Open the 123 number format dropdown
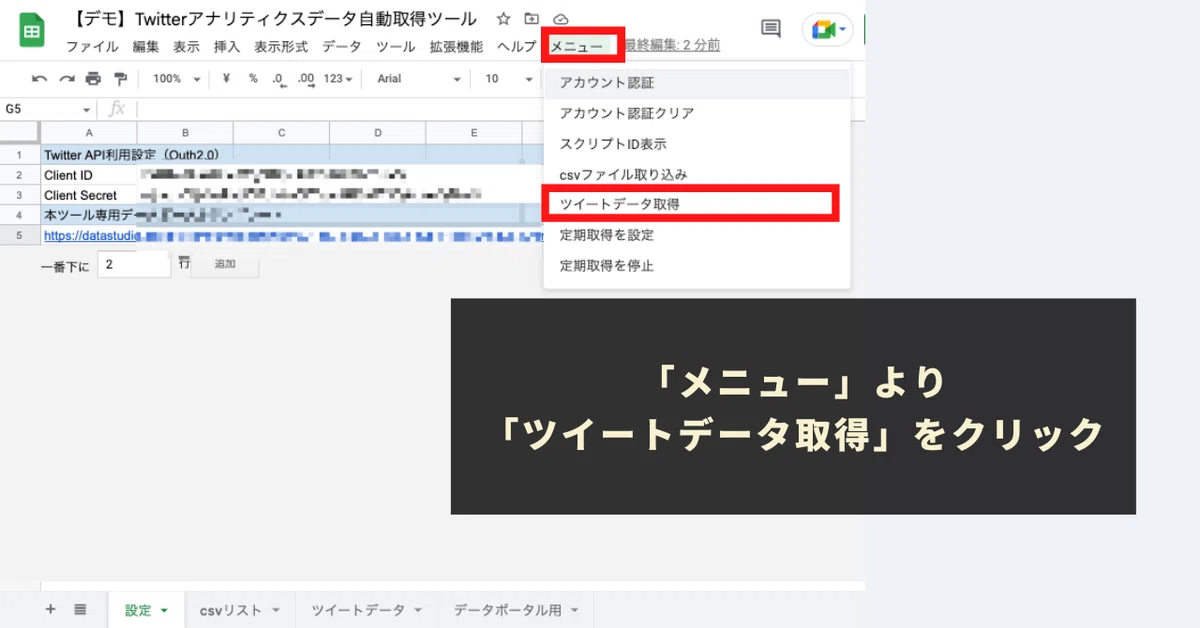 [339, 79]
